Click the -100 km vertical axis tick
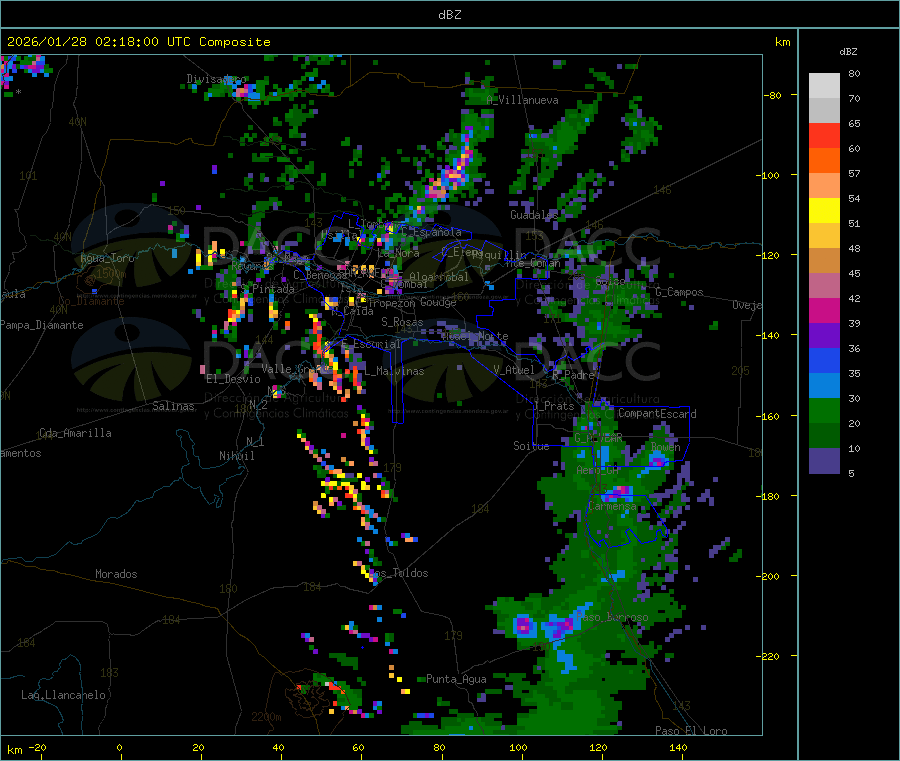This screenshot has width=900, height=761. click(767, 175)
